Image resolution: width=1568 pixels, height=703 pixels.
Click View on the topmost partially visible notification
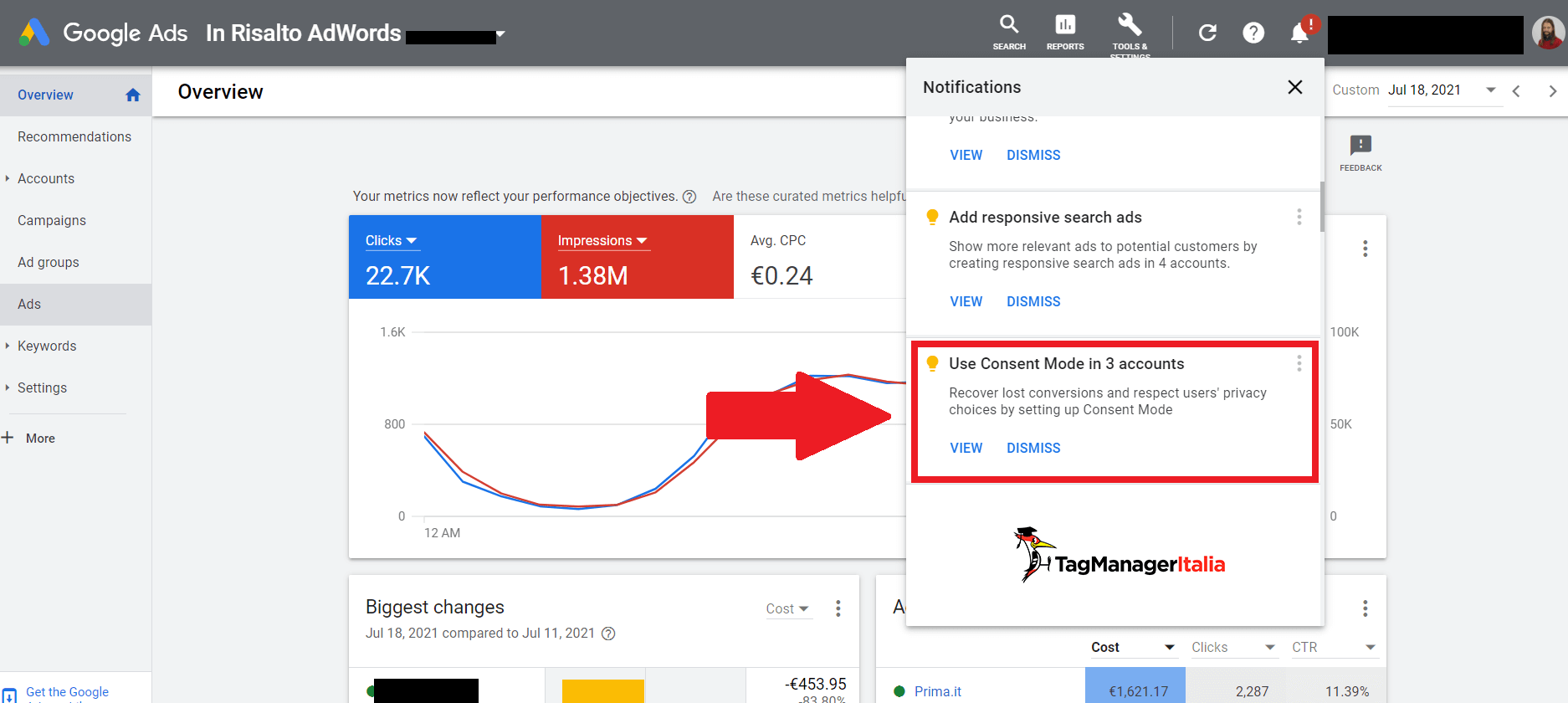966,155
